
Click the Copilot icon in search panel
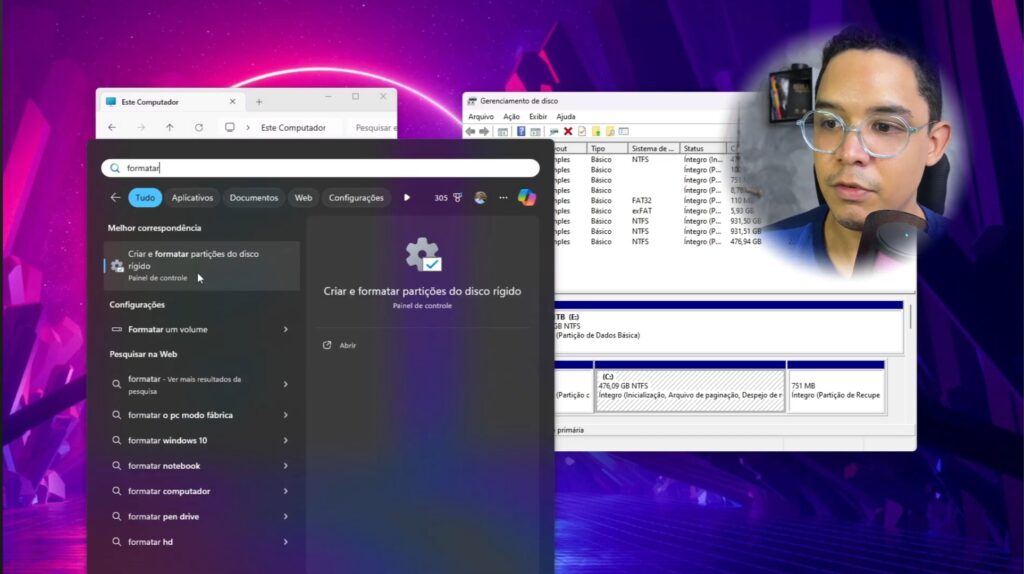[x=526, y=198]
